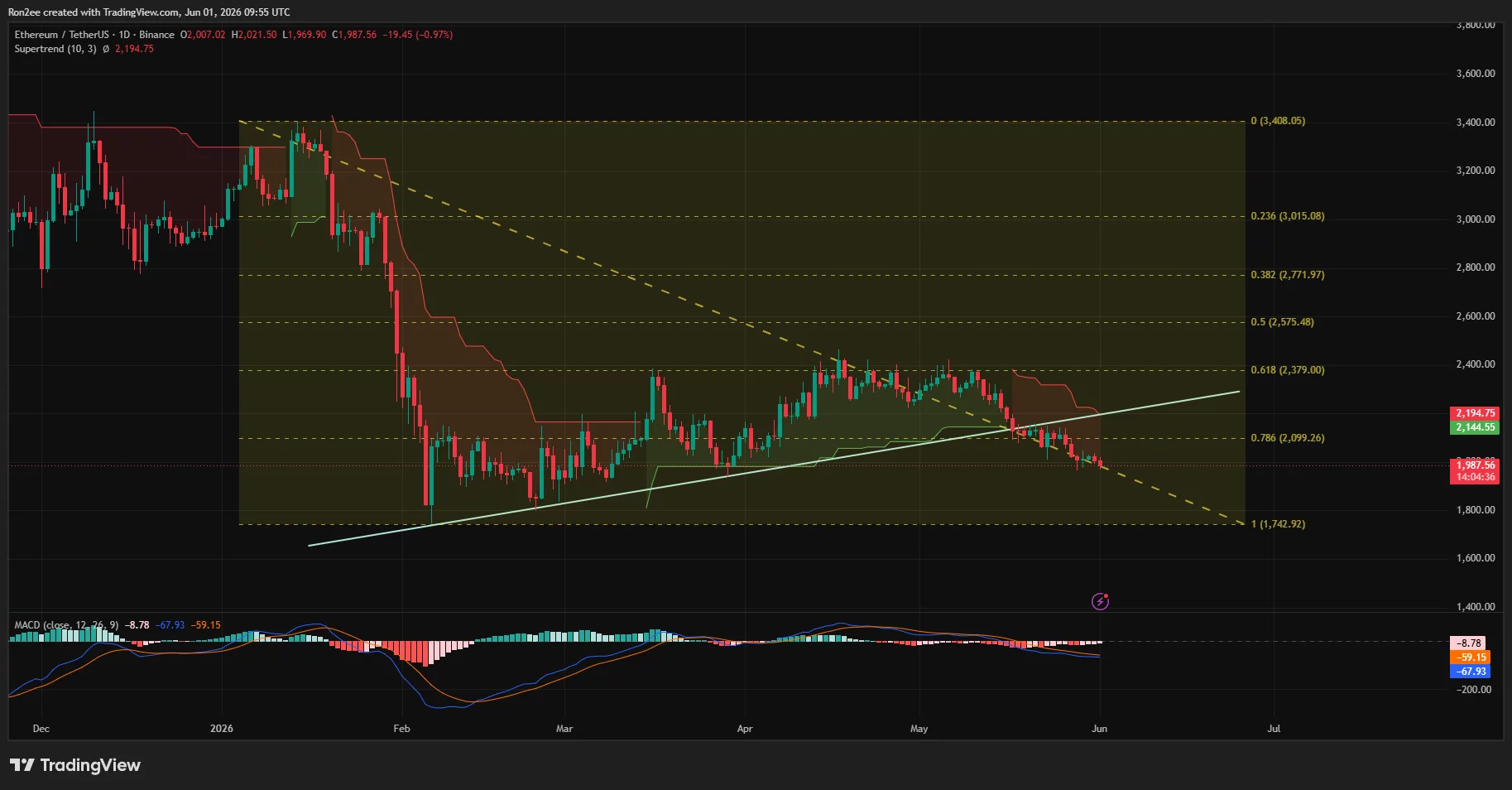Click the low price value L1,969.90
1512x790 pixels.
pos(305,35)
